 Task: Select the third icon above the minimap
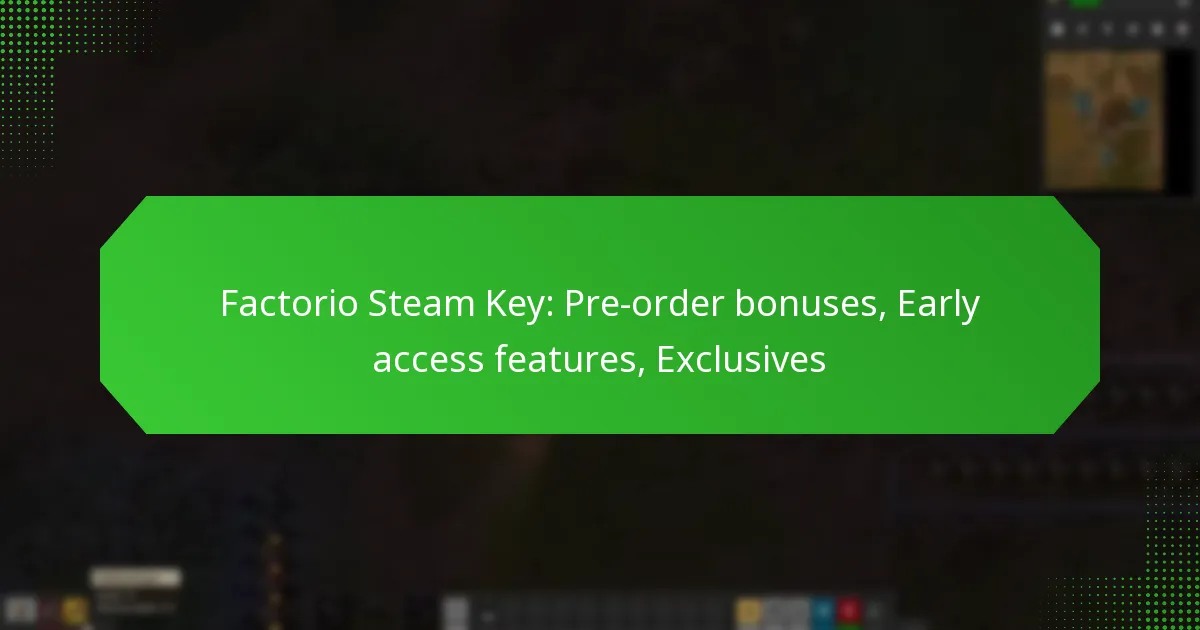pos(1107,29)
